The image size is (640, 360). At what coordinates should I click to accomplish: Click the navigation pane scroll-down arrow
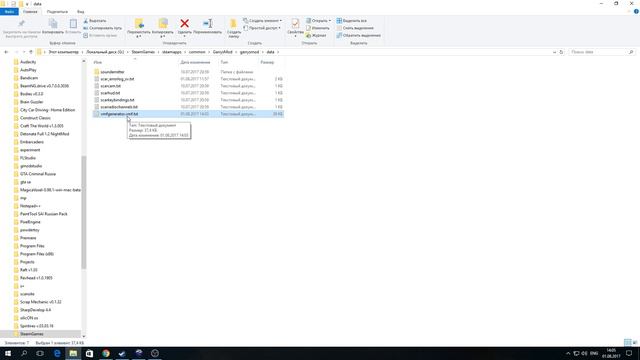84,336
